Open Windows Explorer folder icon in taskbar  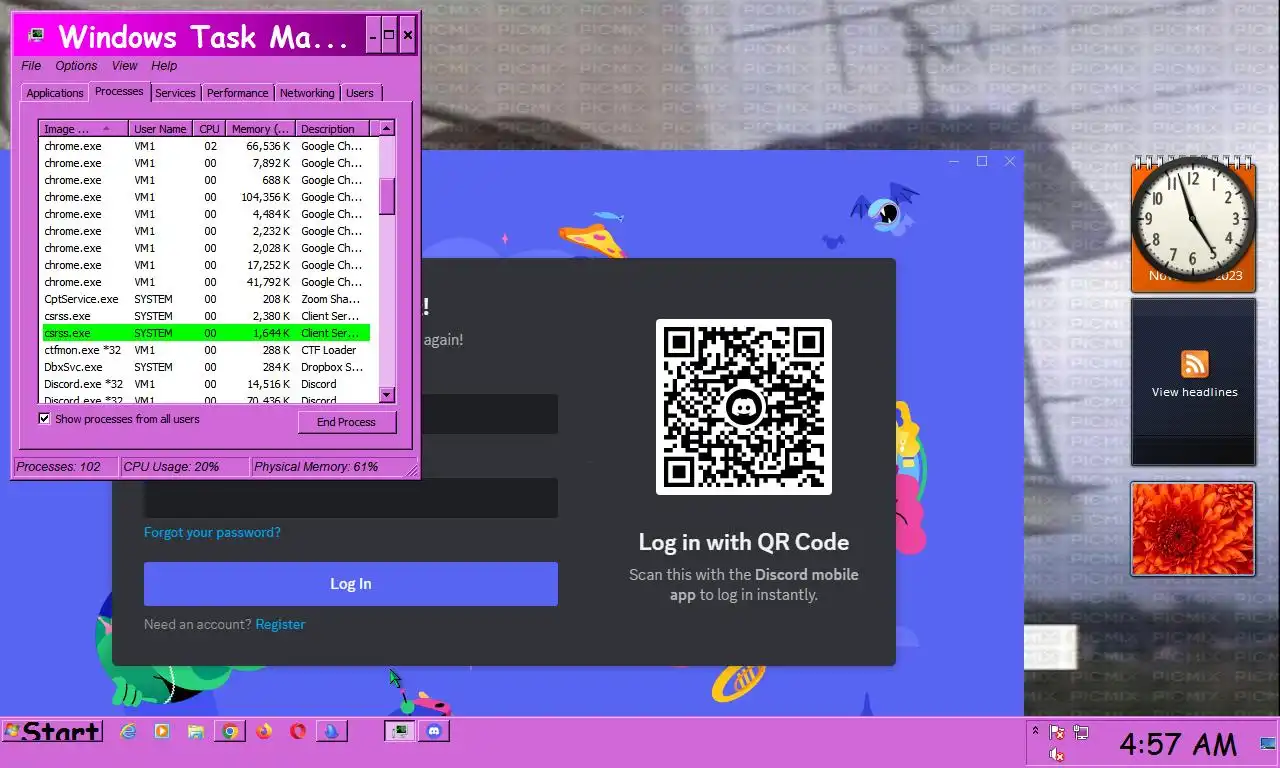196,732
